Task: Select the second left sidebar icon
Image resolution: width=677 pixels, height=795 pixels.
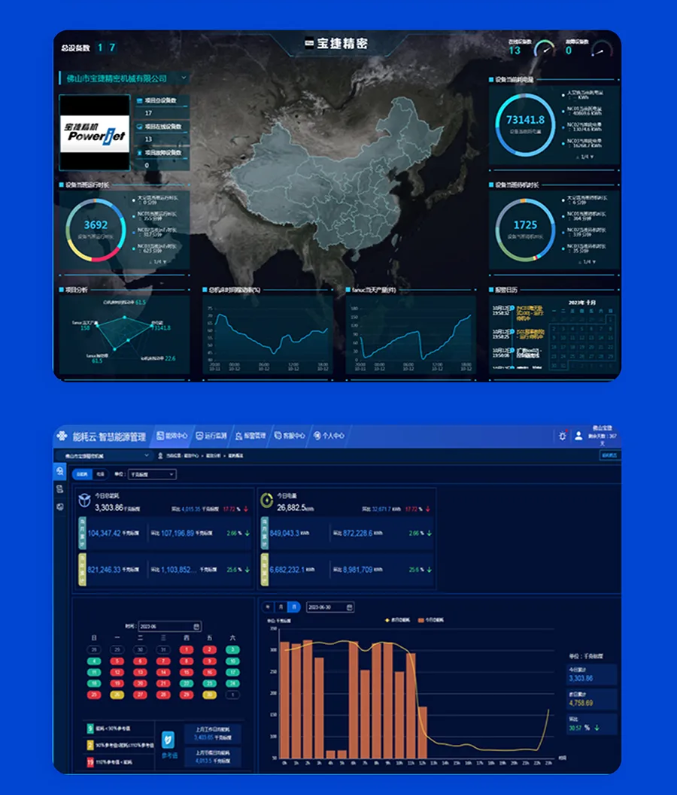Action: pyautogui.click(x=60, y=489)
